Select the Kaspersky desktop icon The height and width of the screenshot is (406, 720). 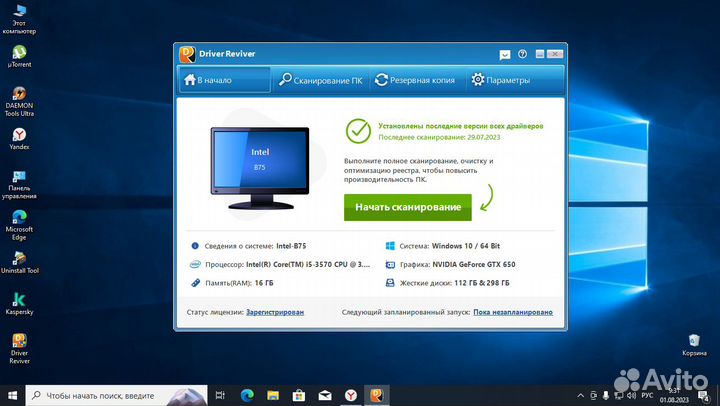[x=19, y=304]
